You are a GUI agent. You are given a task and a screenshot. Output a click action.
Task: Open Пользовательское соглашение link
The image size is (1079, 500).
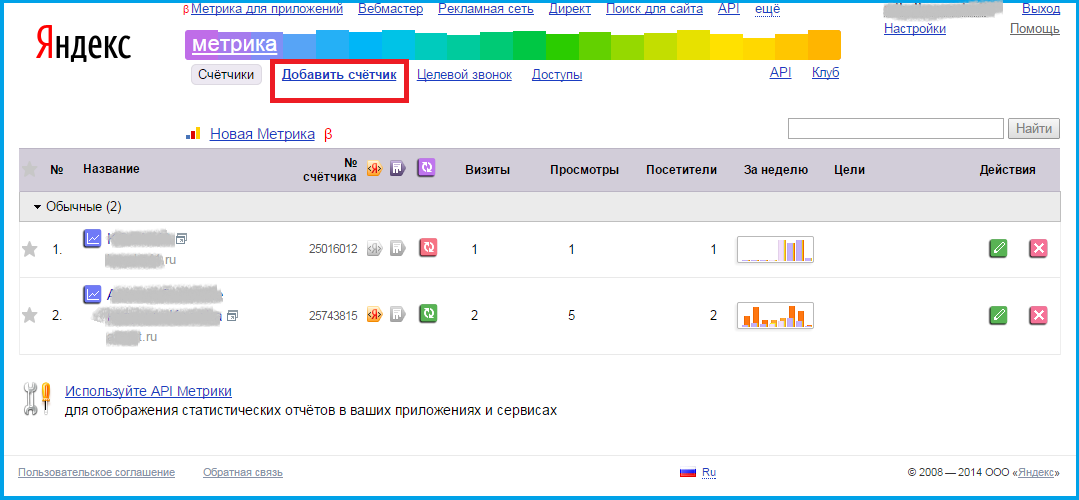click(x=96, y=472)
